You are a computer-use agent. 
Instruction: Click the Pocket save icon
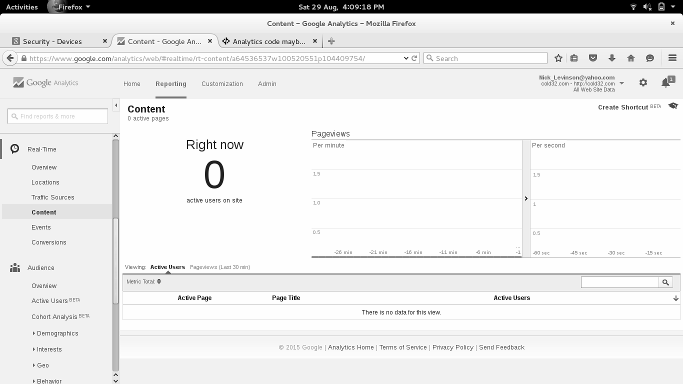tap(593, 58)
